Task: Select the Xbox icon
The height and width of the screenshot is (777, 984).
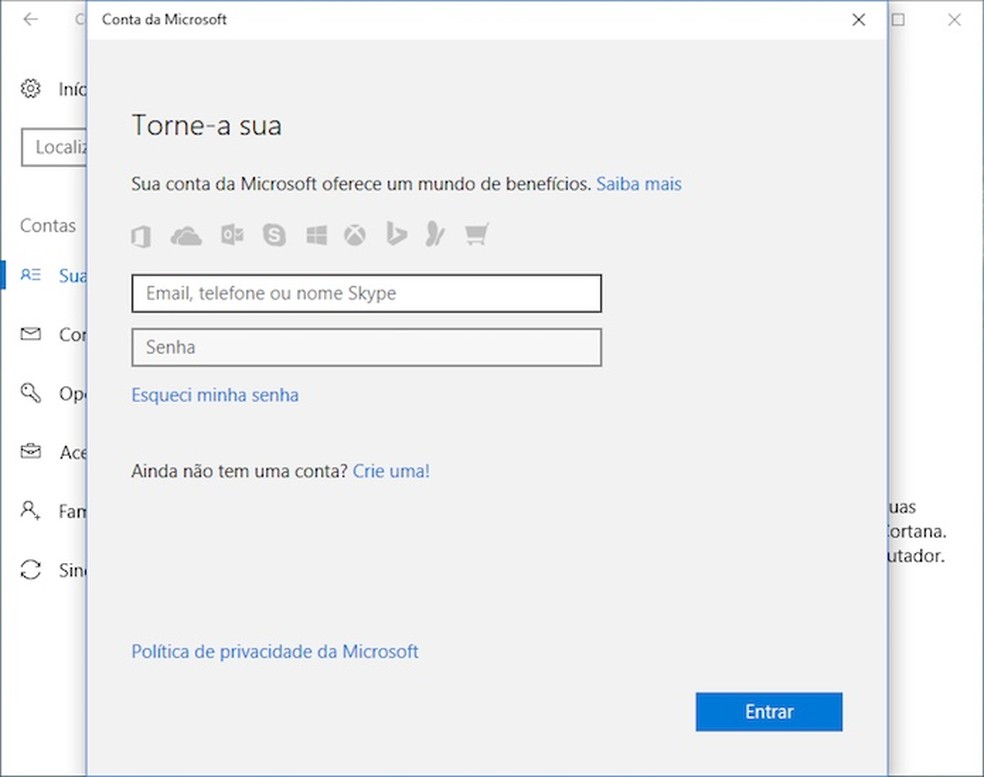Action: tap(355, 235)
